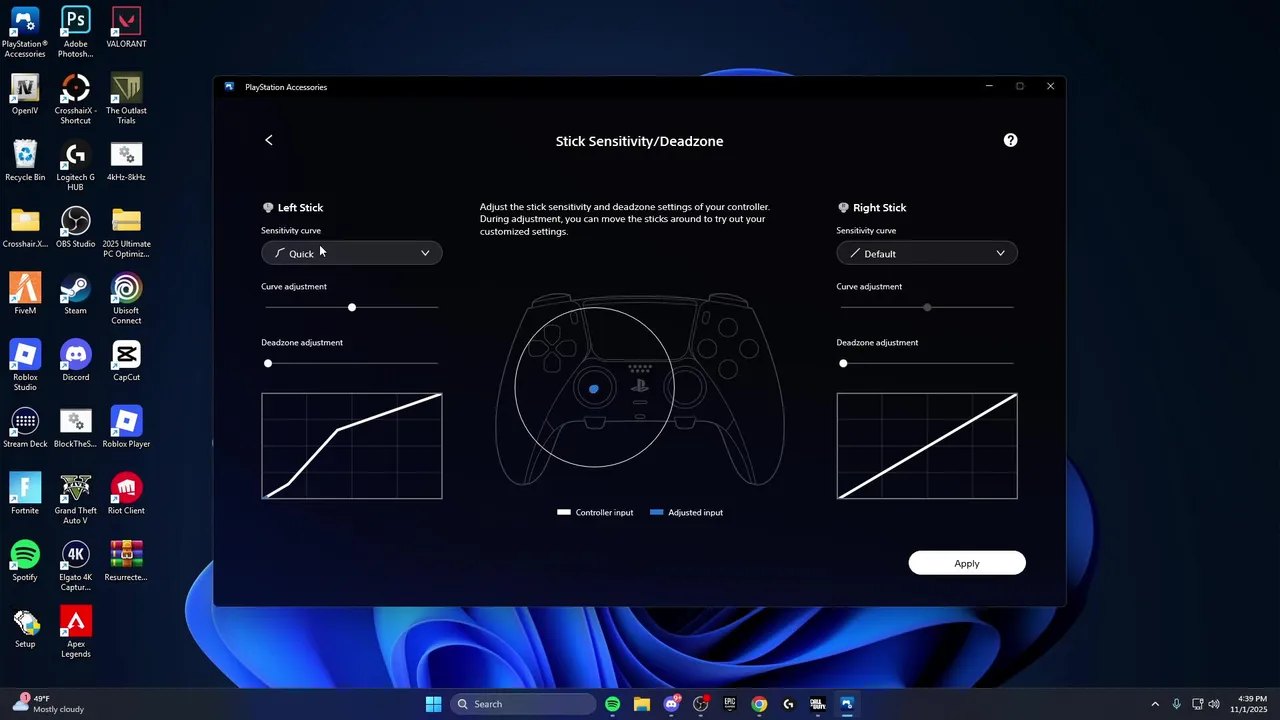Screen dimensions: 1280x720
Task: Open the weather widget in taskbar
Action: (x=50, y=704)
